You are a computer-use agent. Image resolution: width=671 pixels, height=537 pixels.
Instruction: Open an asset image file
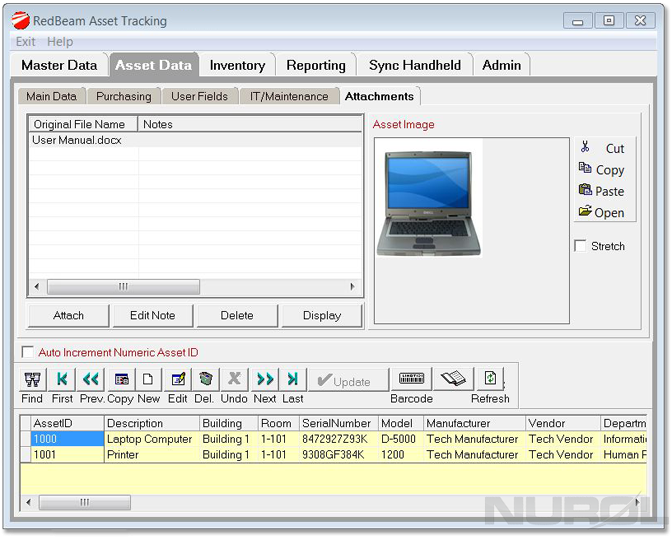pos(602,212)
